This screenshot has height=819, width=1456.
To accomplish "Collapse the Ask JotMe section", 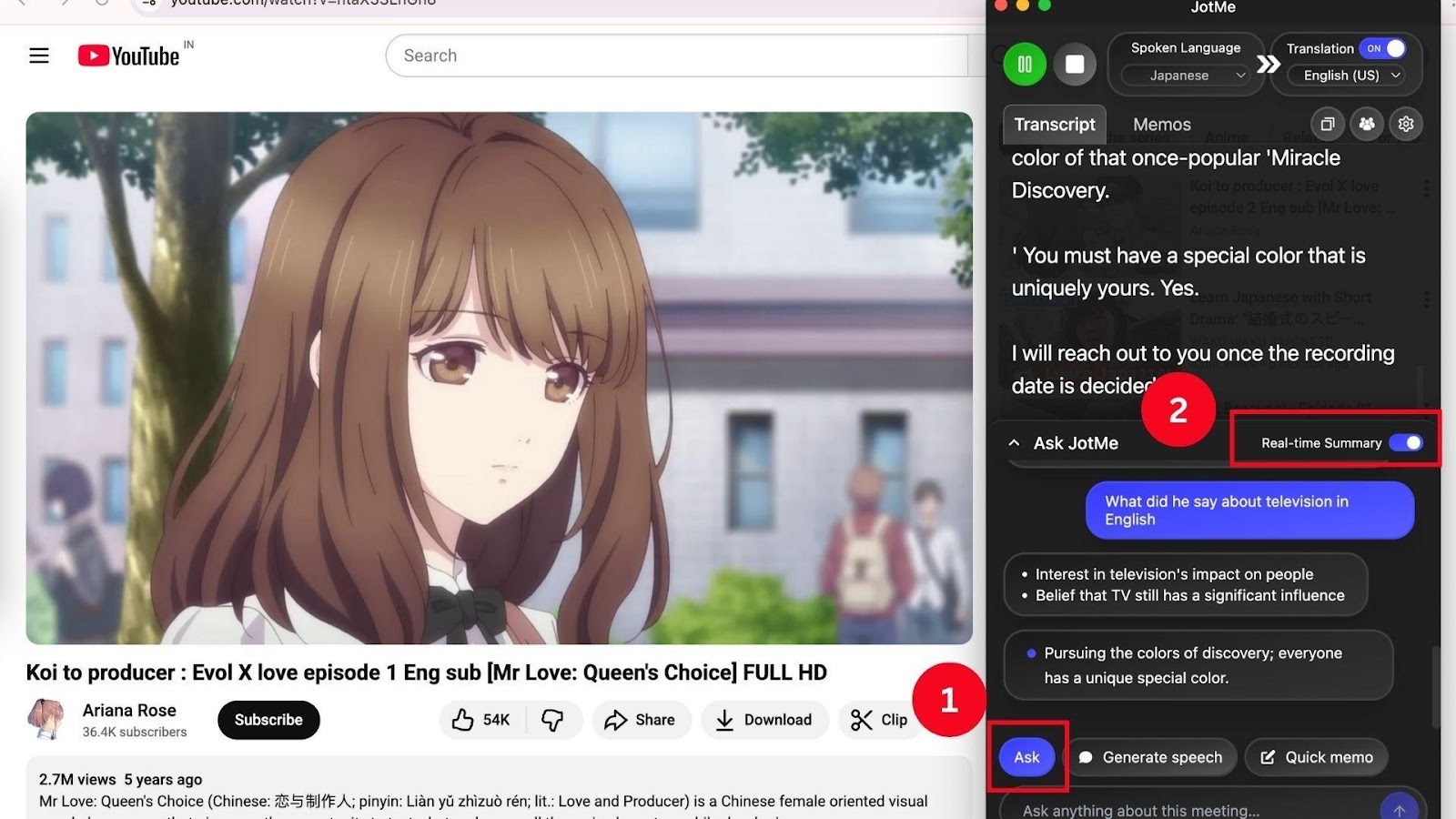I will pos(1014,442).
